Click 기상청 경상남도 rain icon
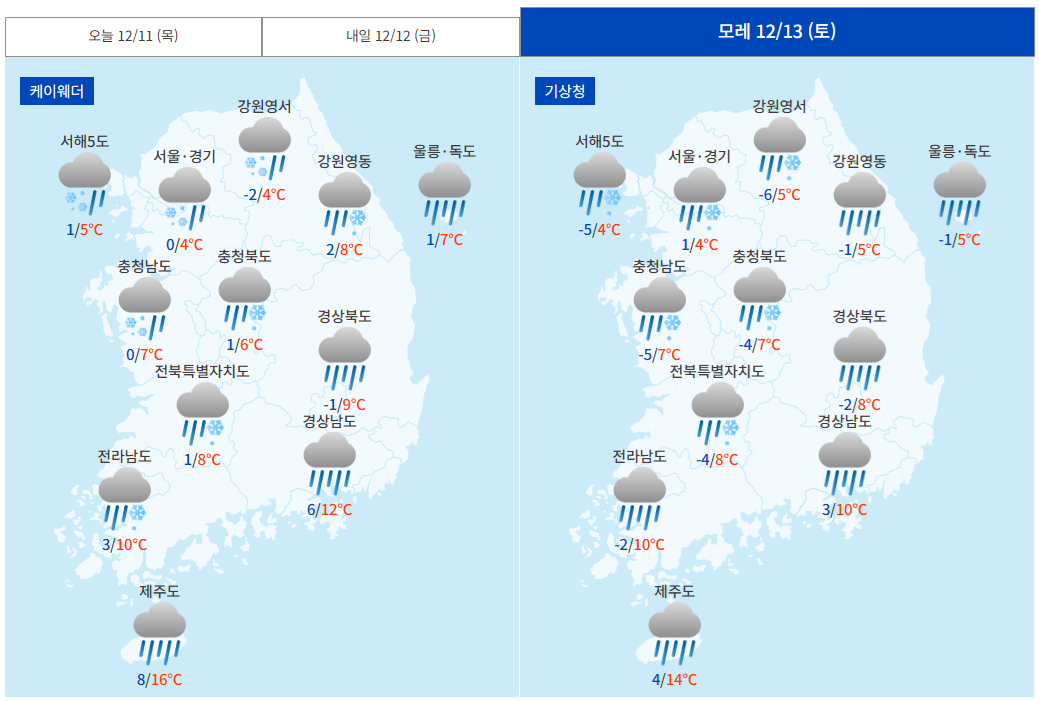 coord(845,464)
